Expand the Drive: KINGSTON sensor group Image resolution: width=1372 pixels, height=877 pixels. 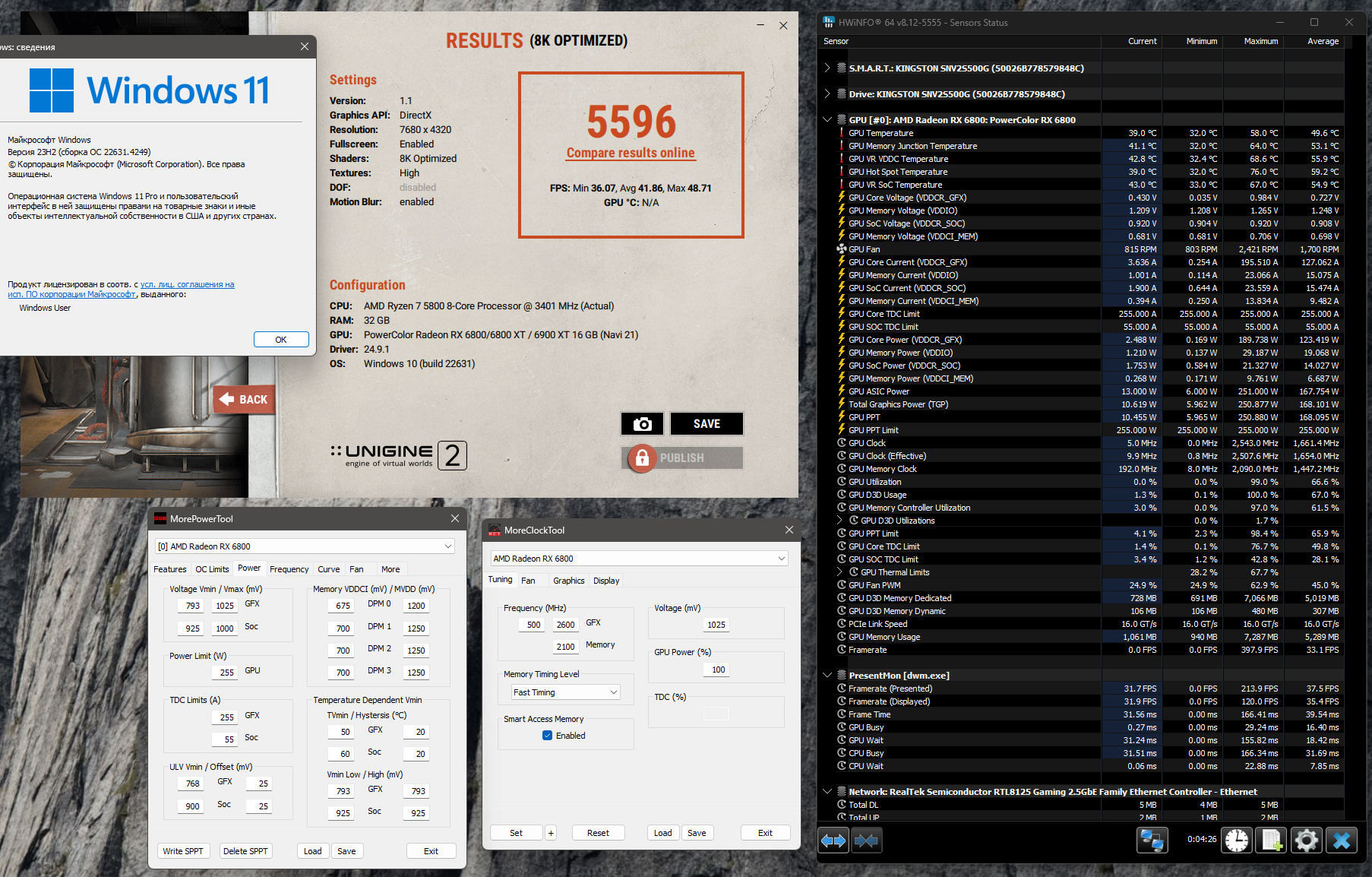(827, 94)
